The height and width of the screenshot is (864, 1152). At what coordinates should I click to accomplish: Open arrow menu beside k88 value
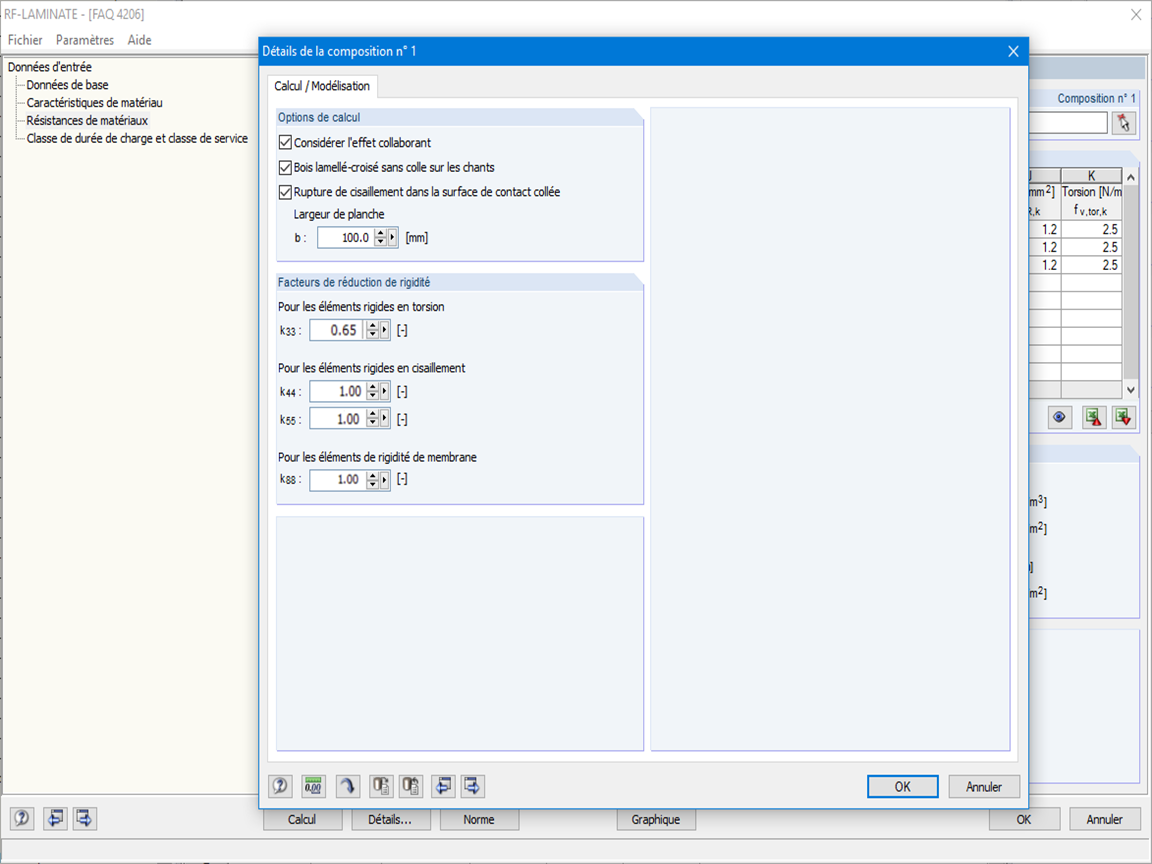tap(385, 480)
